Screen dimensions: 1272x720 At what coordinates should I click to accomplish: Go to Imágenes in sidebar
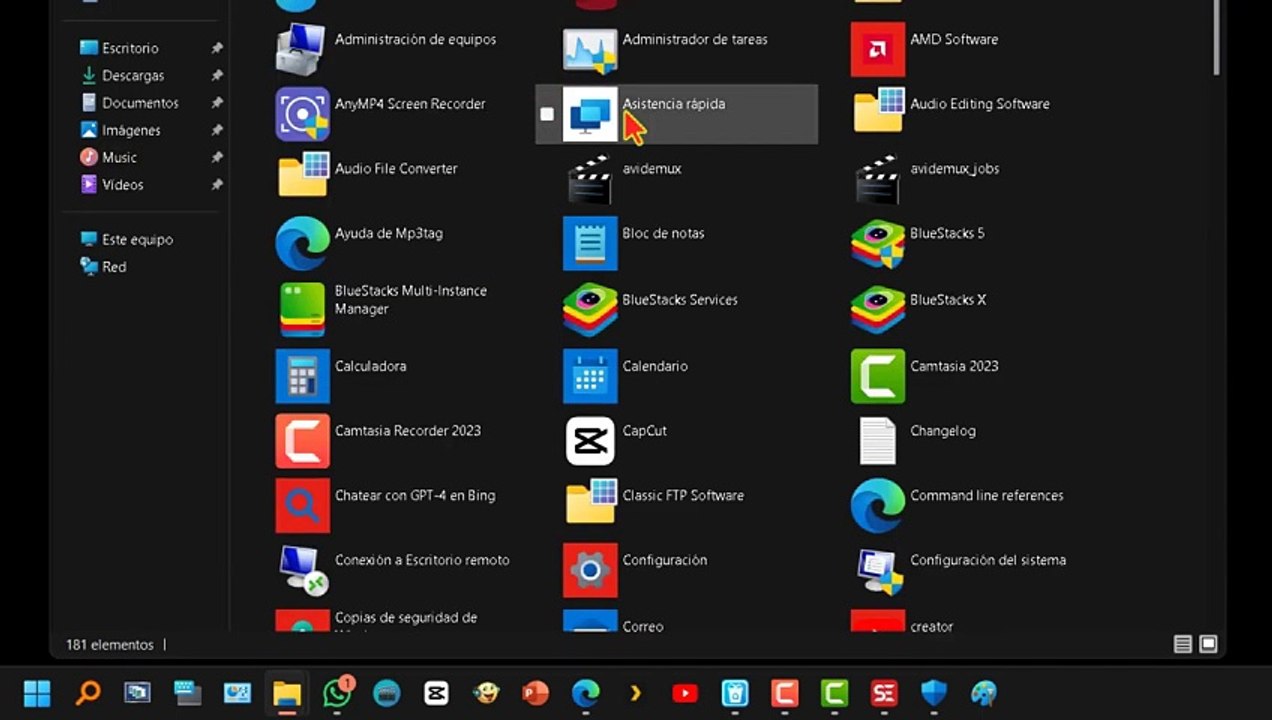click(x=131, y=130)
